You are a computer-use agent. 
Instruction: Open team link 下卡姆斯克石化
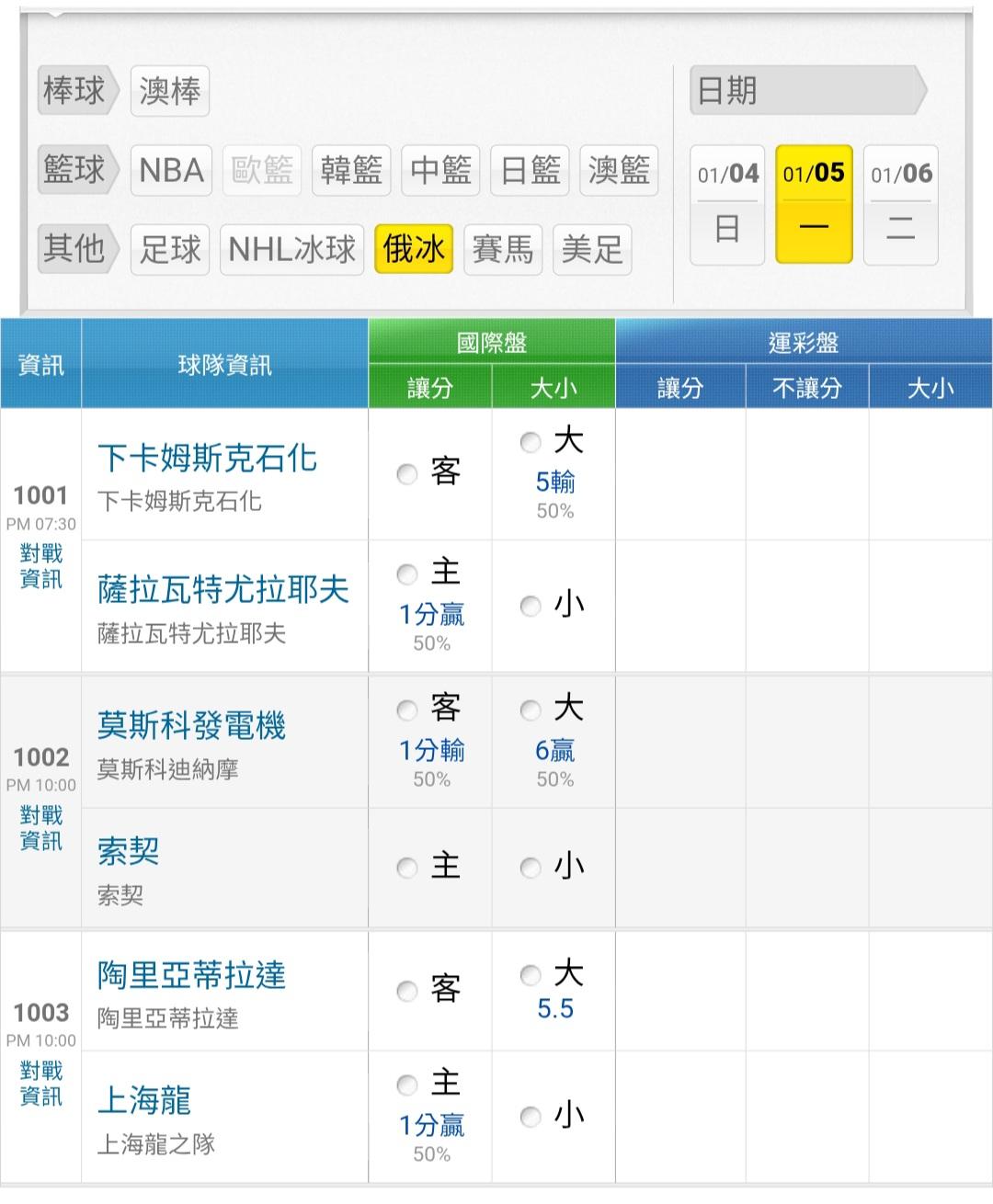coord(207,458)
